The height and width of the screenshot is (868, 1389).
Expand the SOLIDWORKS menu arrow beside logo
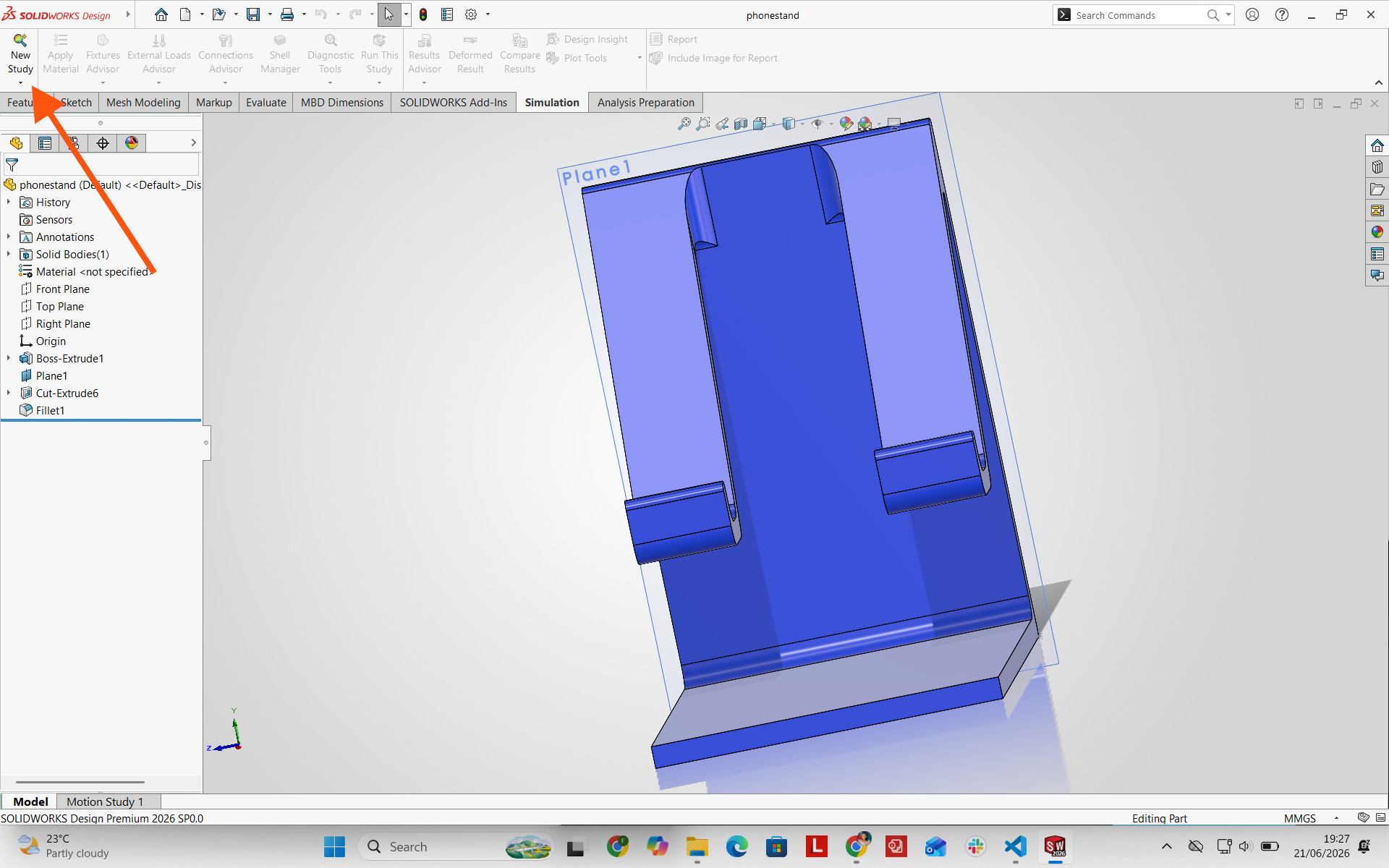pyautogui.click(x=128, y=14)
